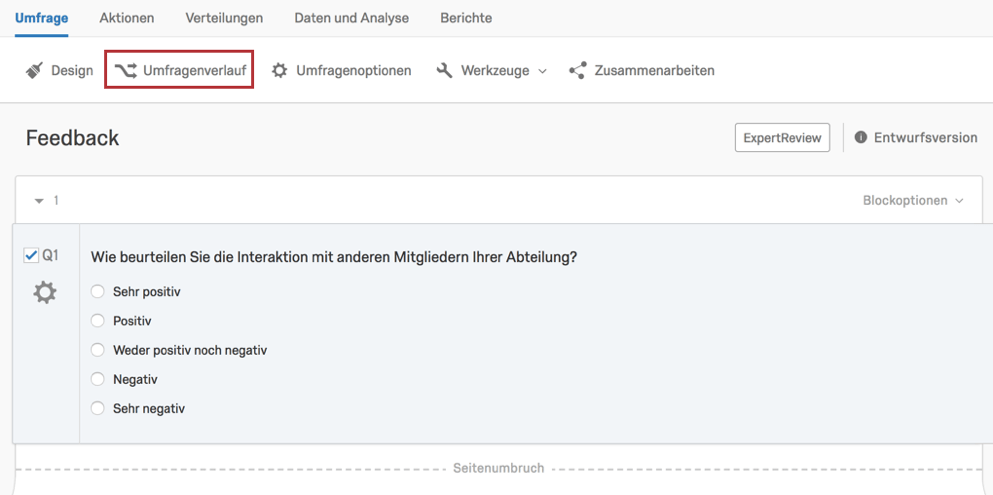993x495 pixels.
Task: Click the Entwurfsversion info icon
Action: pos(861,137)
